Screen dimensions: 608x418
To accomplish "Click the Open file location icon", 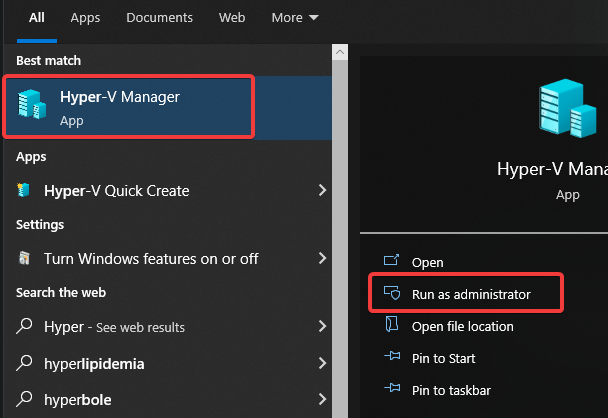I will point(392,324).
